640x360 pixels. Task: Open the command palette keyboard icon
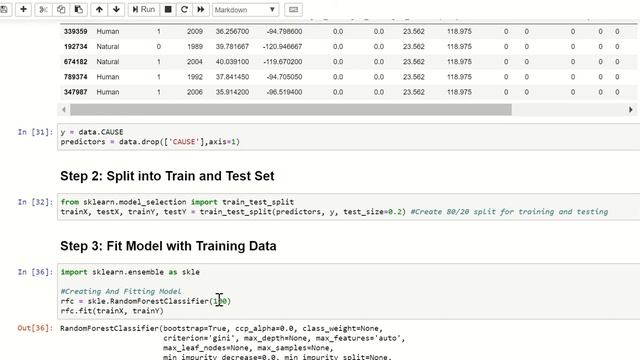point(293,9)
